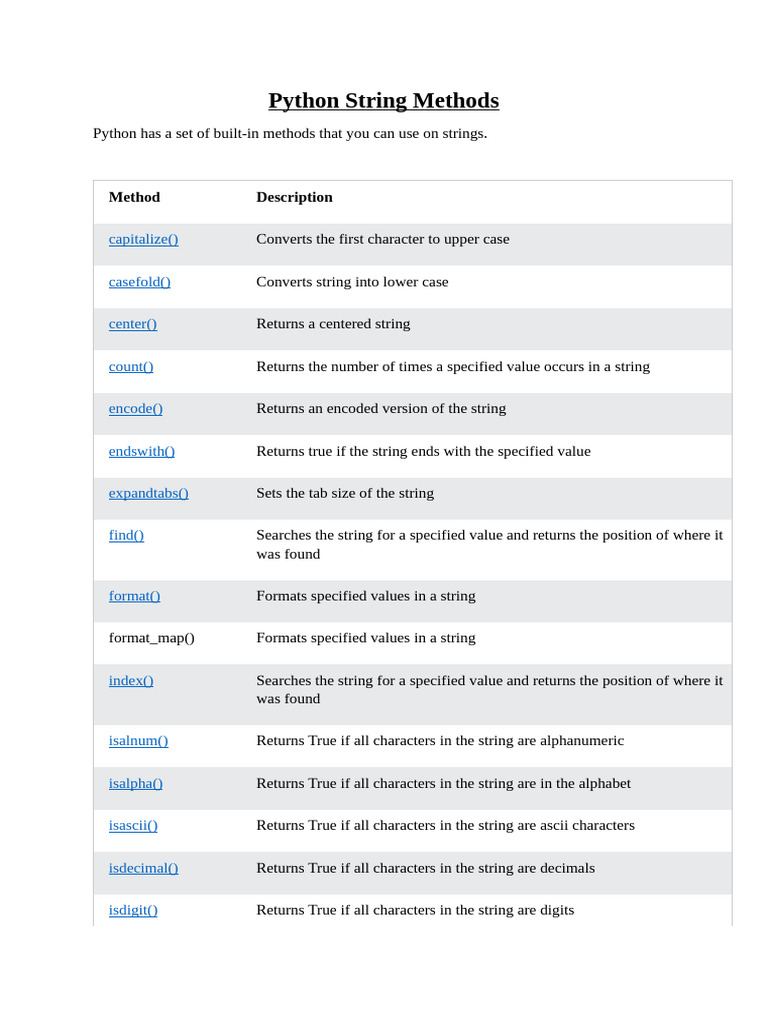768x1024 pixels.
Task: Open the endswith() method link
Action: click(141, 451)
